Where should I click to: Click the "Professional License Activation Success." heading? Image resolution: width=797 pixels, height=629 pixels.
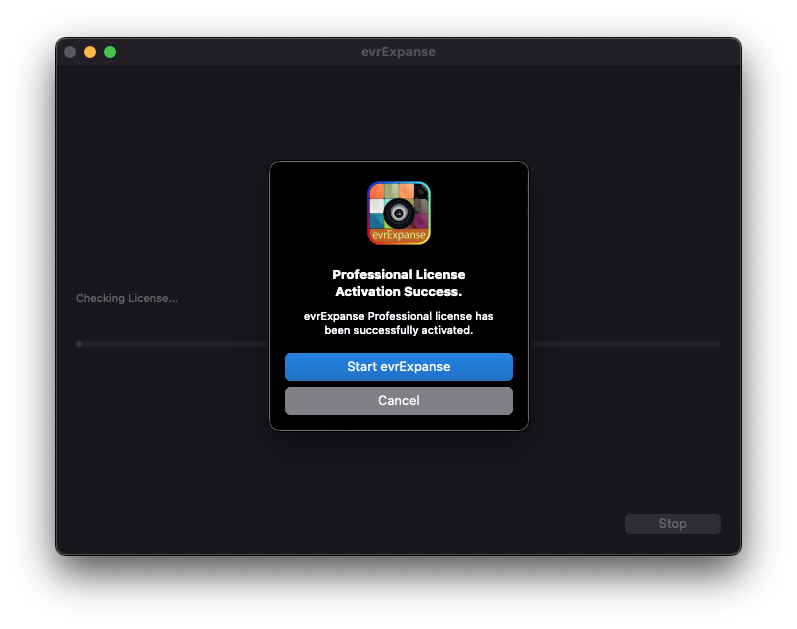coord(398,283)
